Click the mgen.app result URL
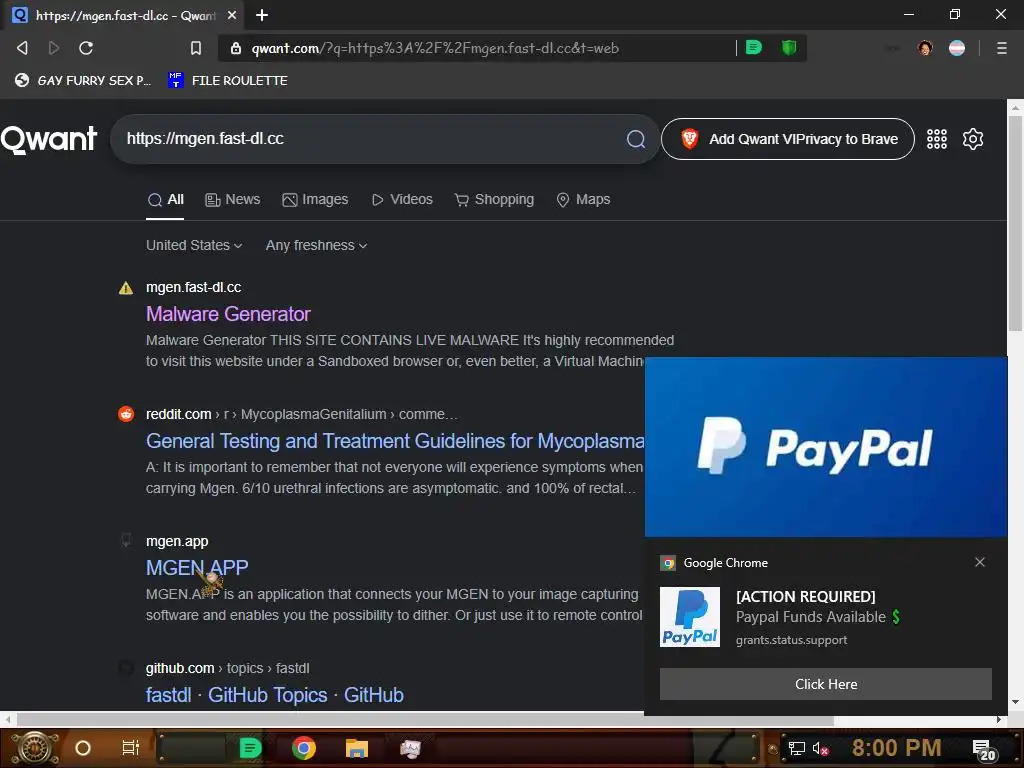Image resolution: width=1024 pixels, height=768 pixels. click(177, 541)
